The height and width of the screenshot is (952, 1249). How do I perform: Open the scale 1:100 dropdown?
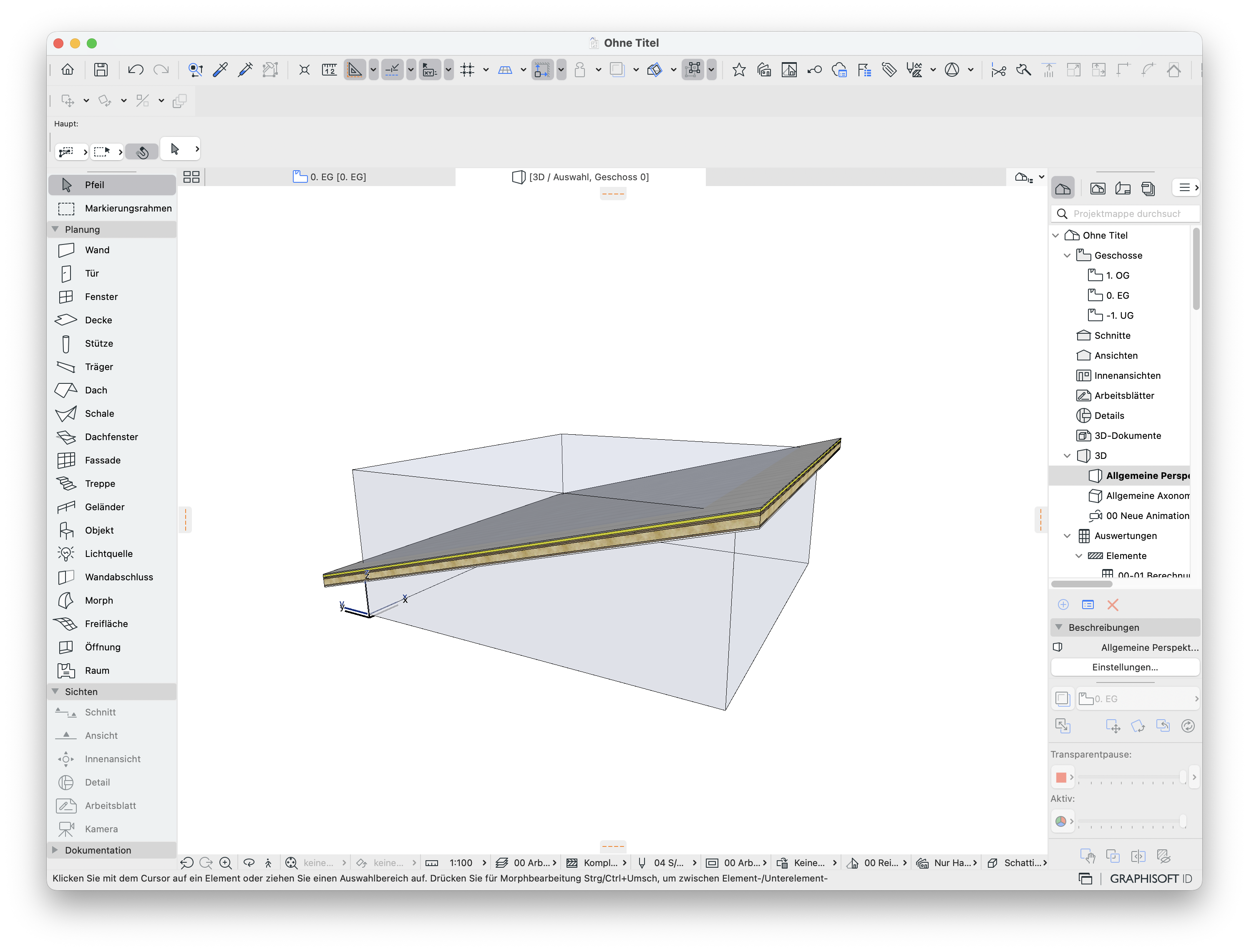(456, 862)
